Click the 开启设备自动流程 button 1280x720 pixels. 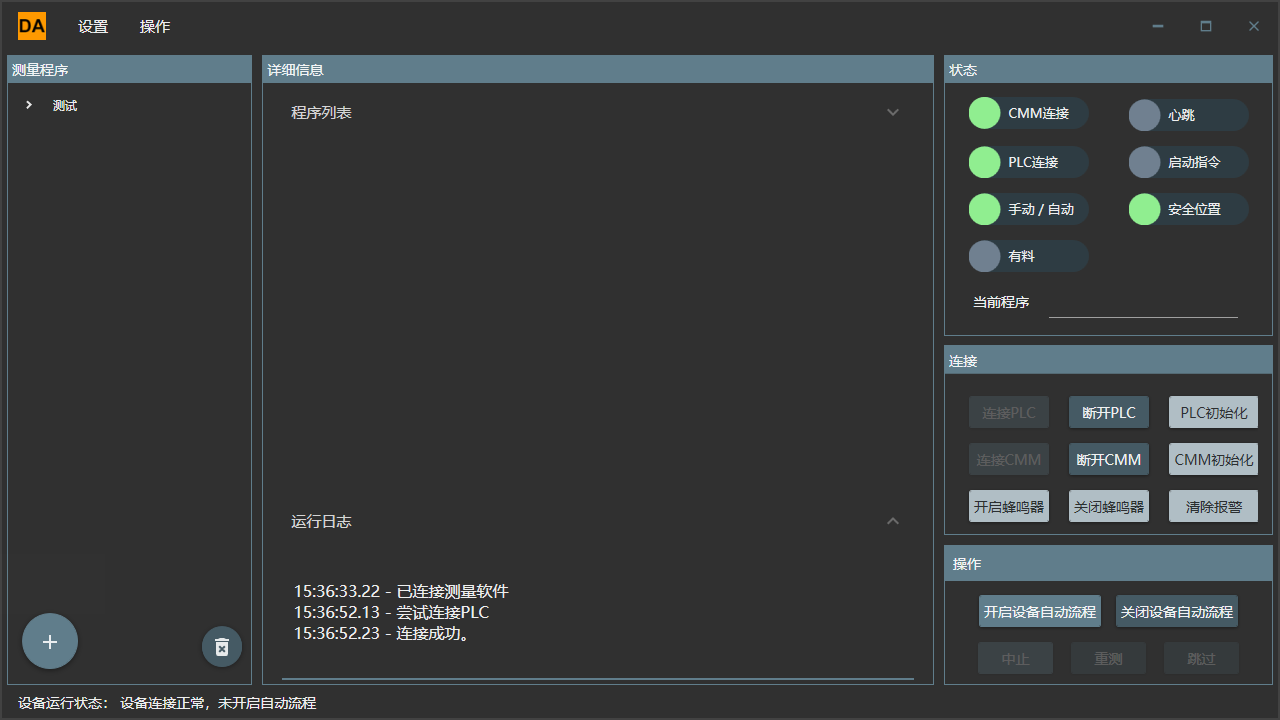pos(1040,610)
